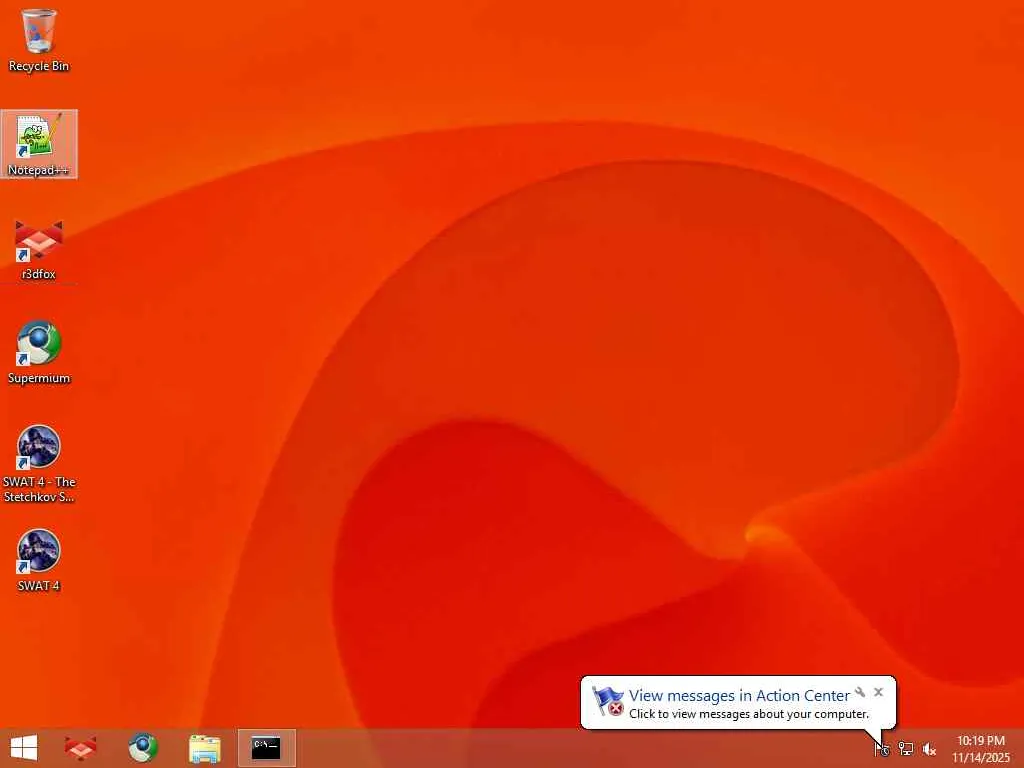
Task: Close the Action Center notification balloon
Action: click(878, 692)
